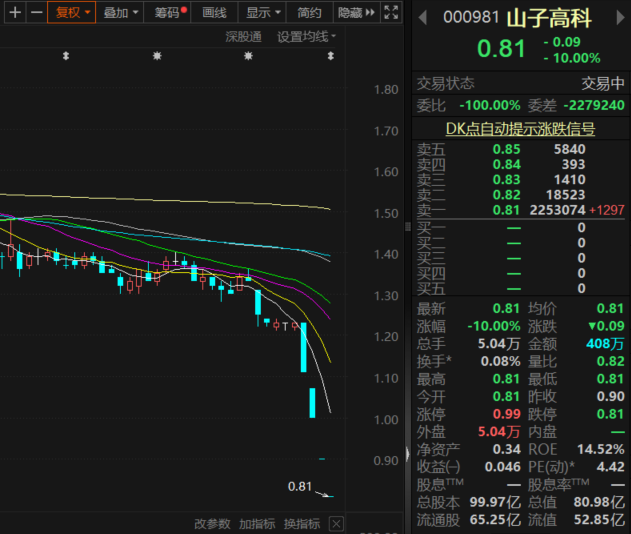Click 改参数 to change parameters
This screenshot has height=534, width=631.
click(212, 524)
